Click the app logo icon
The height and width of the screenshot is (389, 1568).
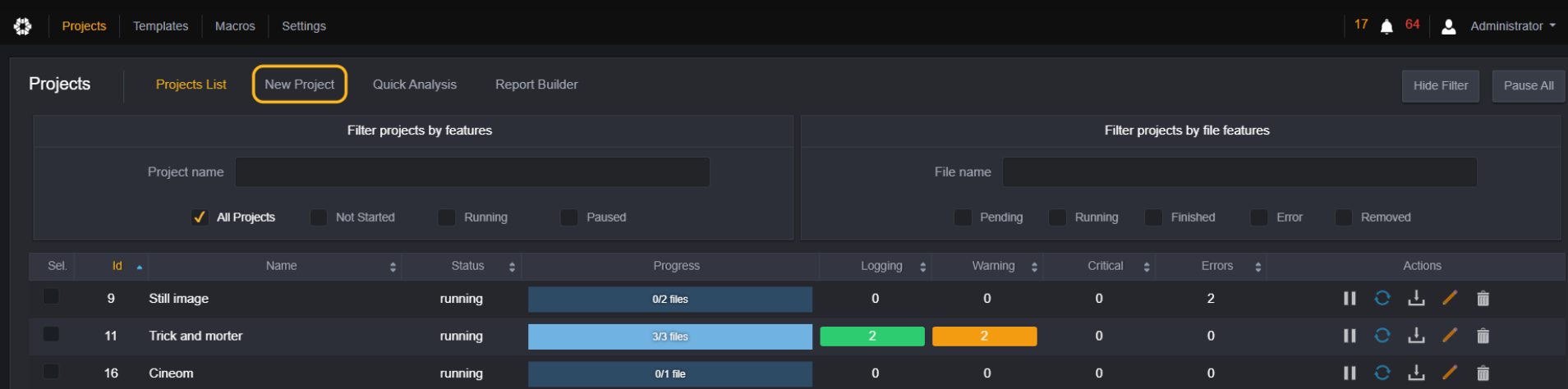pyautogui.click(x=23, y=26)
